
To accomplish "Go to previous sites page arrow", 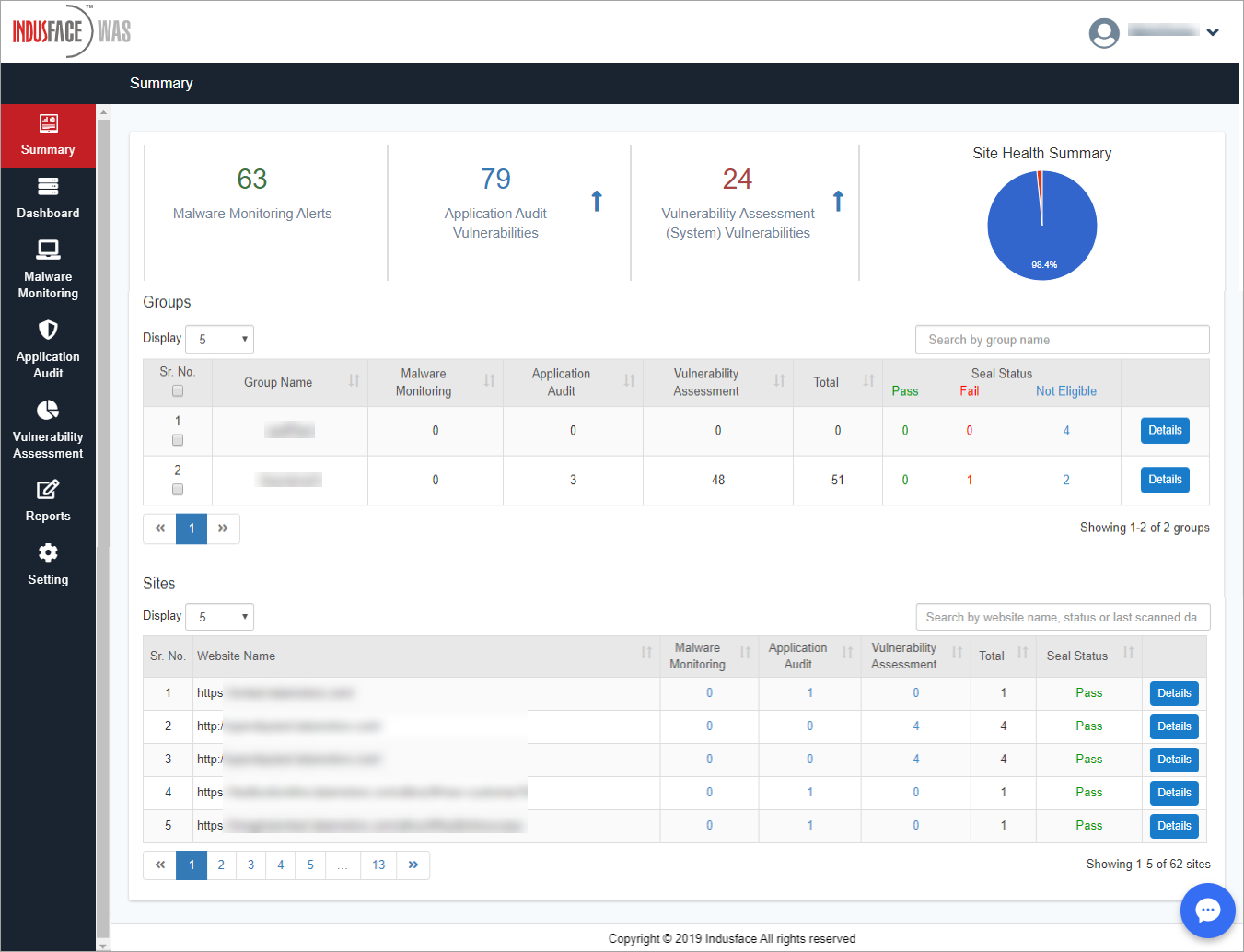I will click(160, 865).
